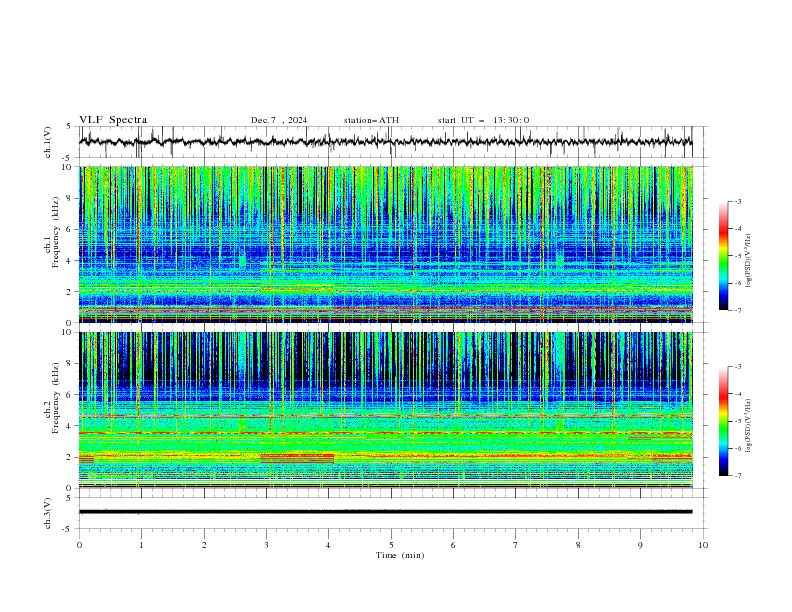
Task: Click time axis tick label "6"
Action: tap(453, 545)
